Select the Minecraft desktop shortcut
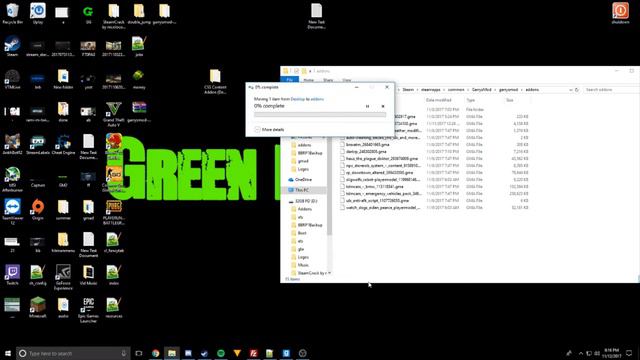 38,307
